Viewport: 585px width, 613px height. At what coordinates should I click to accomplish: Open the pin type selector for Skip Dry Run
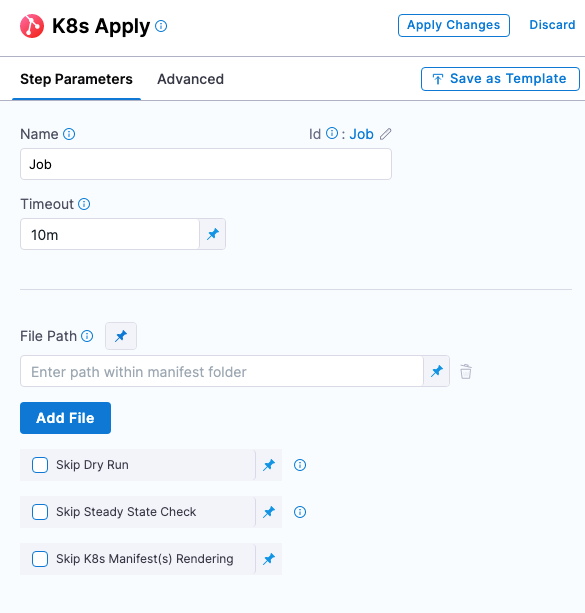(269, 465)
